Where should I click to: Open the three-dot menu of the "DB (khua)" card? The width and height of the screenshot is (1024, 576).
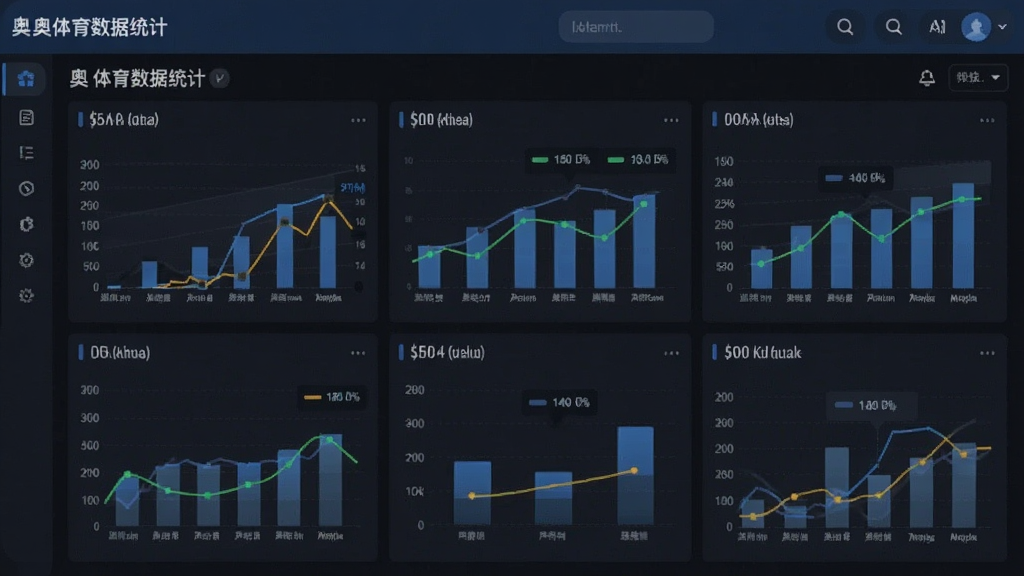[x=358, y=353]
